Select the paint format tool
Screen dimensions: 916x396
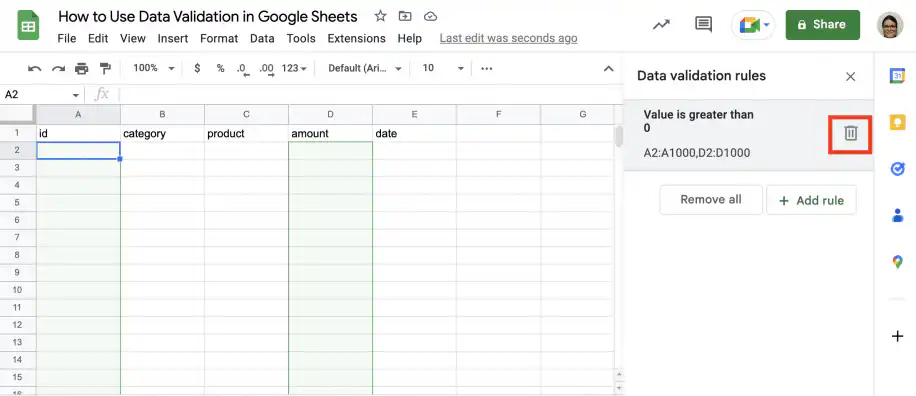[105, 68]
